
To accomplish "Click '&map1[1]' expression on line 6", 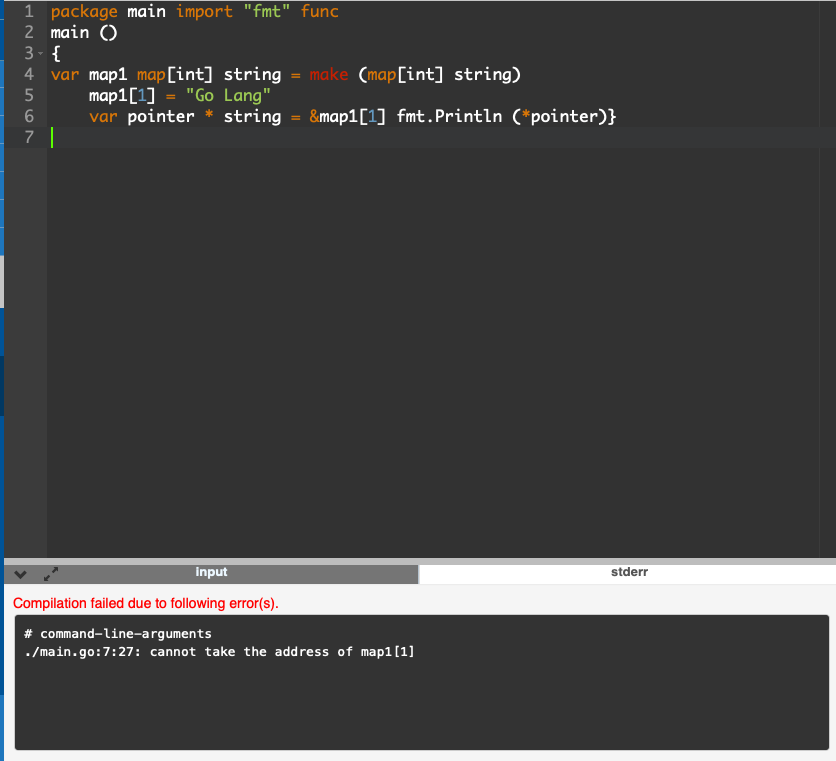I will pos(347,116).
